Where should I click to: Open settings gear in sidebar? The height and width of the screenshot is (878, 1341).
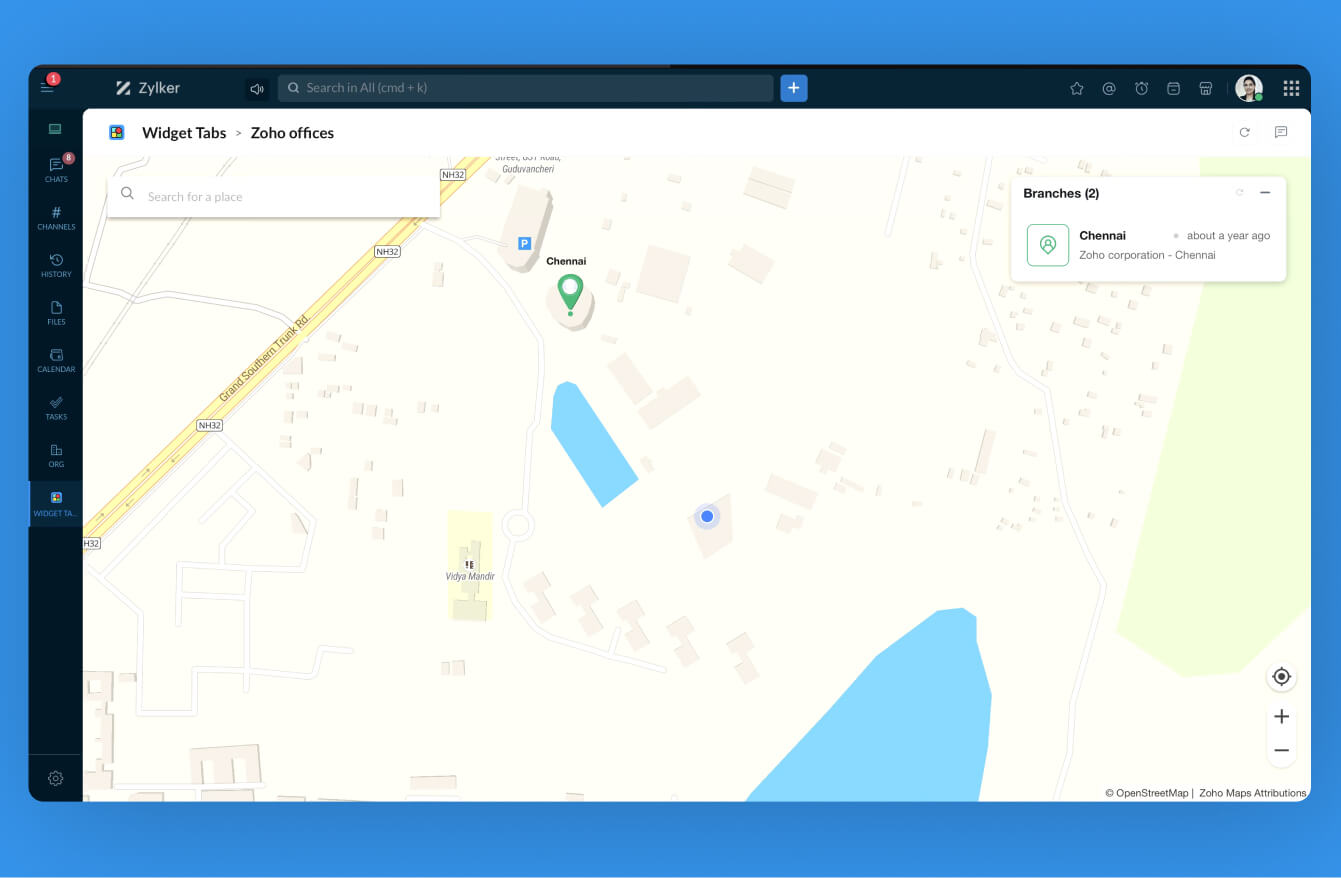[x=56, y=778]
